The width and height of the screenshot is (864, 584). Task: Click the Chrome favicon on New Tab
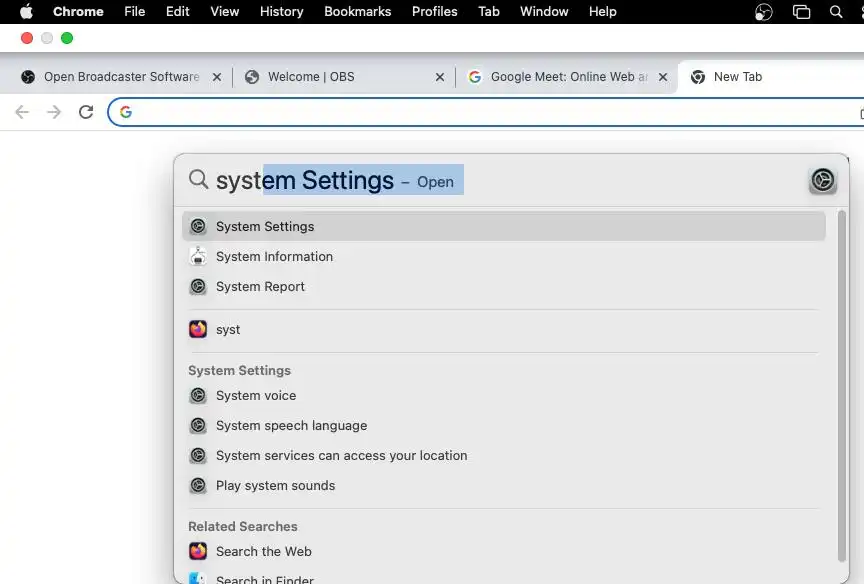[698, 77]
